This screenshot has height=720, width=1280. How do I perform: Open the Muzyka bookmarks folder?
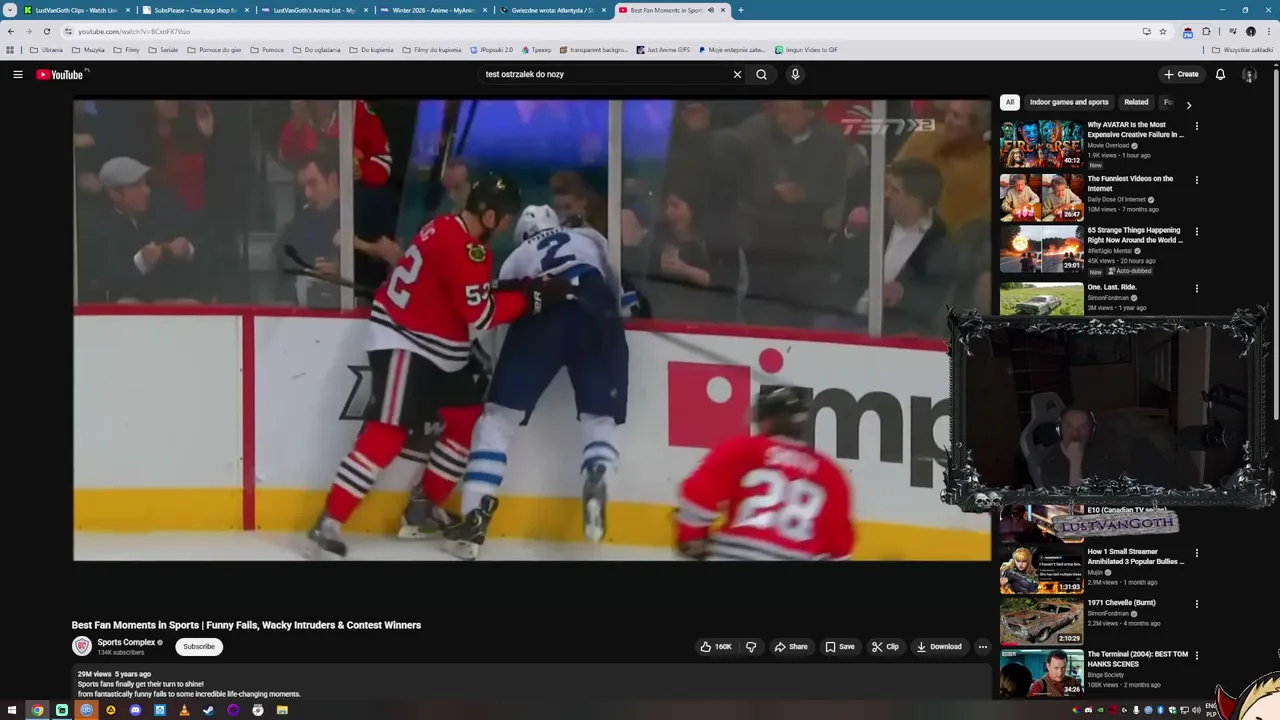pyautogui.click(x=88, y=50)
